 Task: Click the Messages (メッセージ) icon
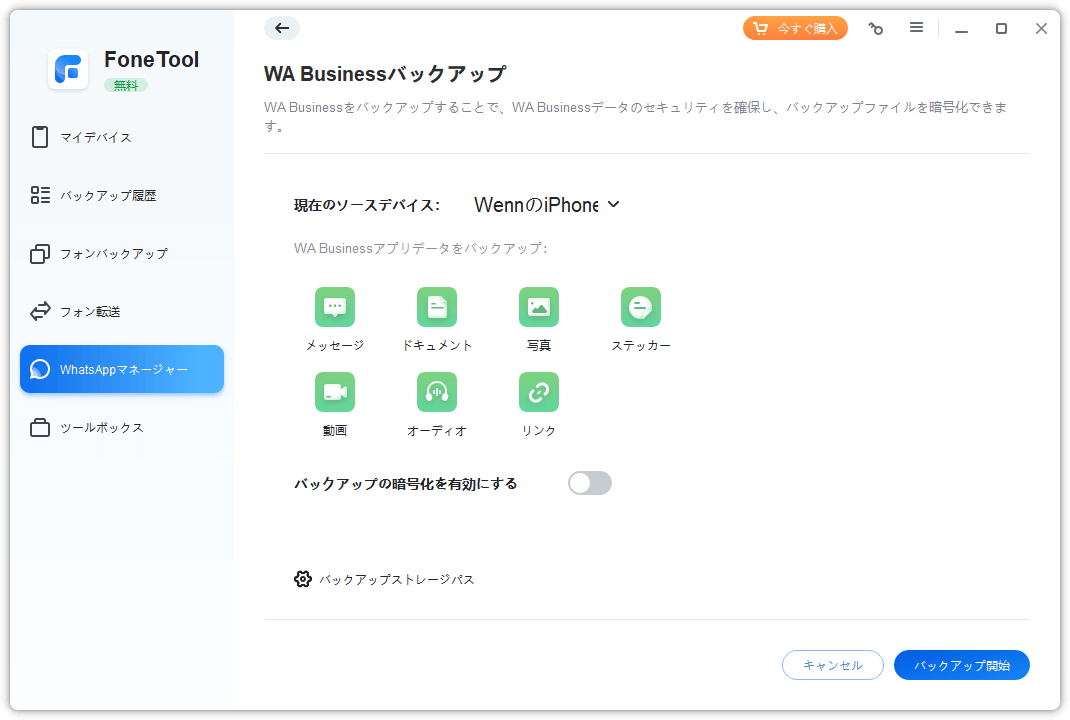pyautogui.click(x=334, y=307)
